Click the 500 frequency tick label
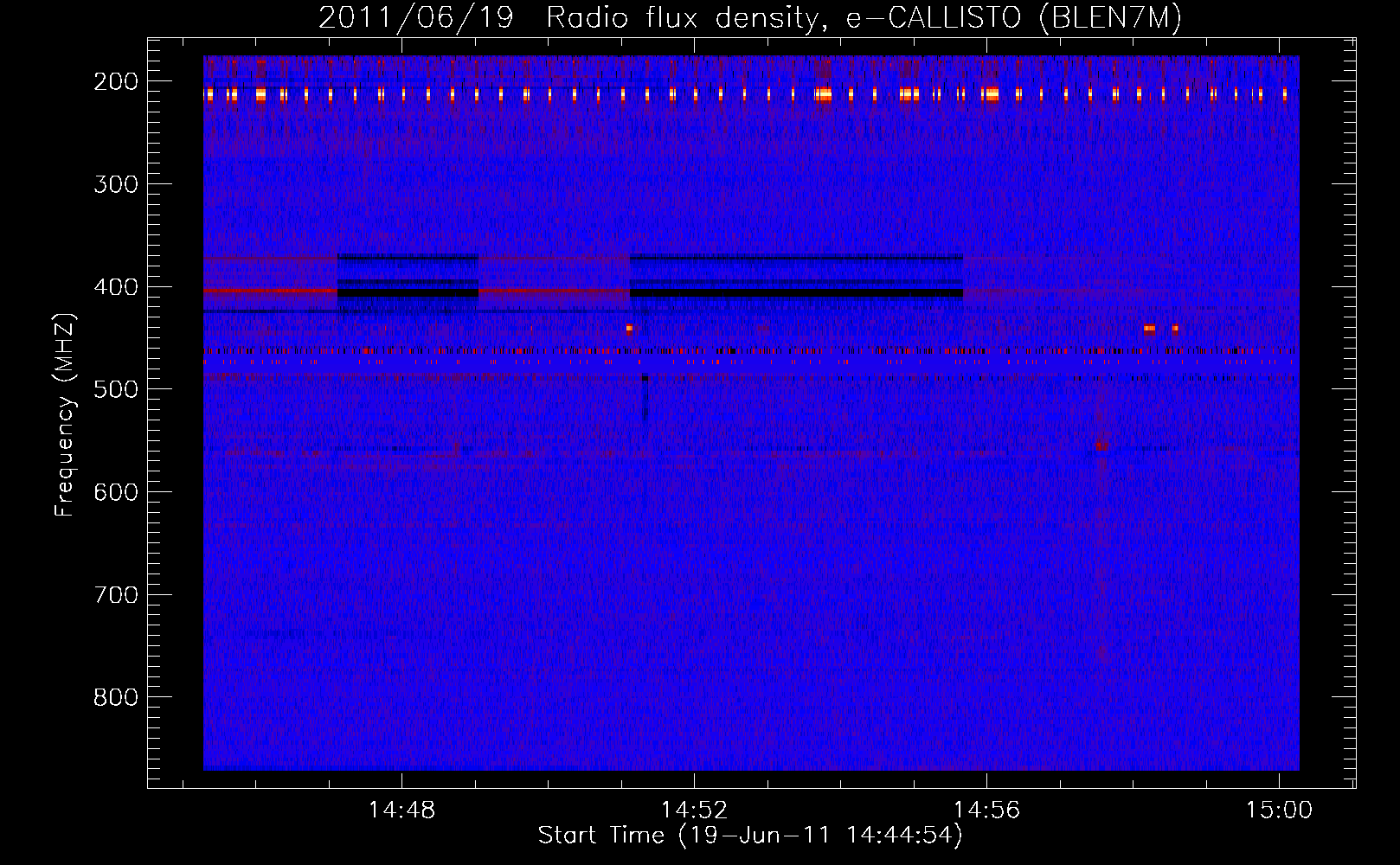Screen dimensions: 1400x865 116,389
